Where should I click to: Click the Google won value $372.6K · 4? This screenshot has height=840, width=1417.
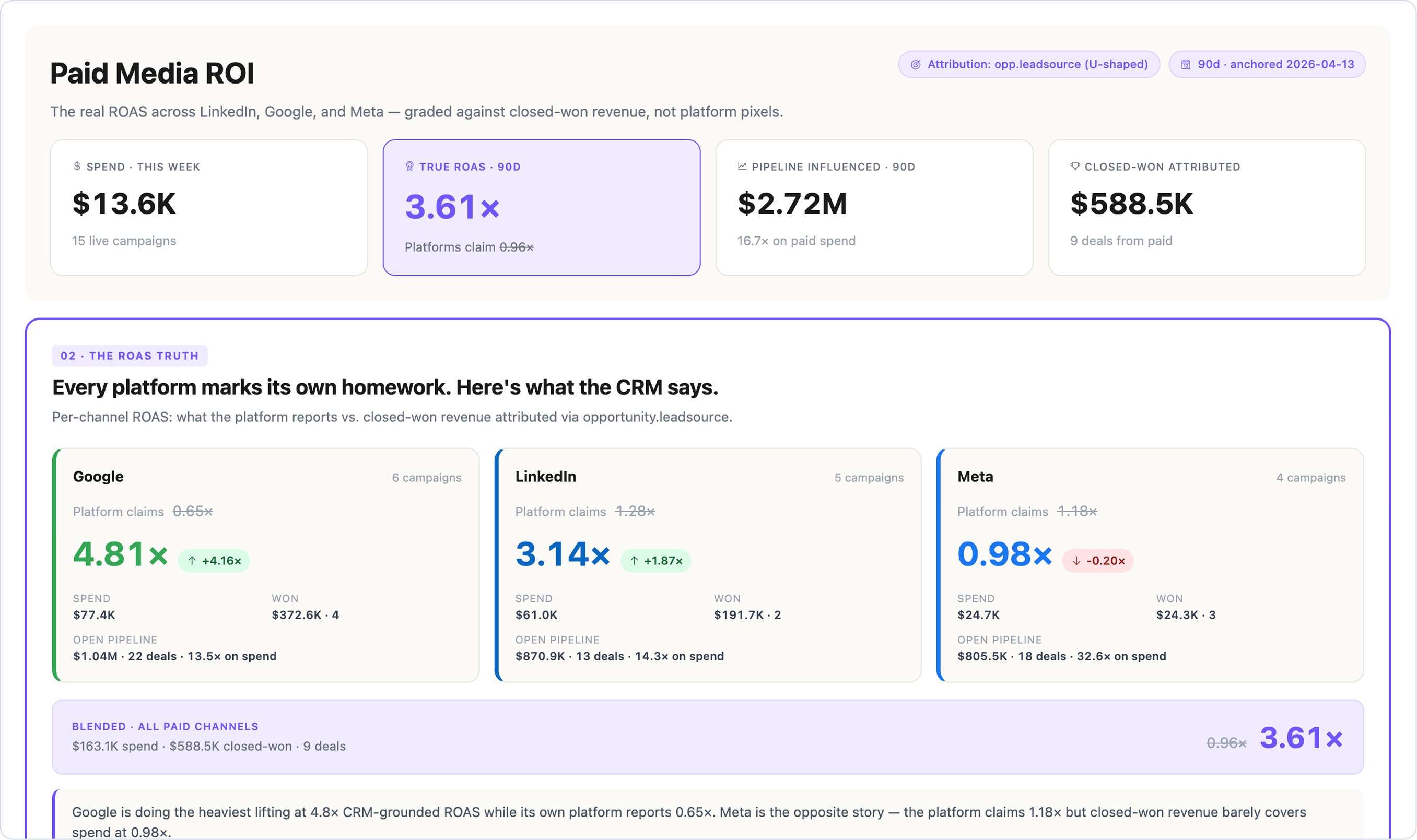[x=305, y=616]
